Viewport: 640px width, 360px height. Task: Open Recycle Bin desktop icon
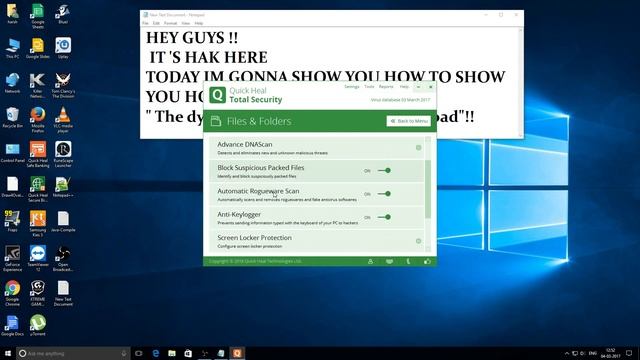click(x=12, y=118)
